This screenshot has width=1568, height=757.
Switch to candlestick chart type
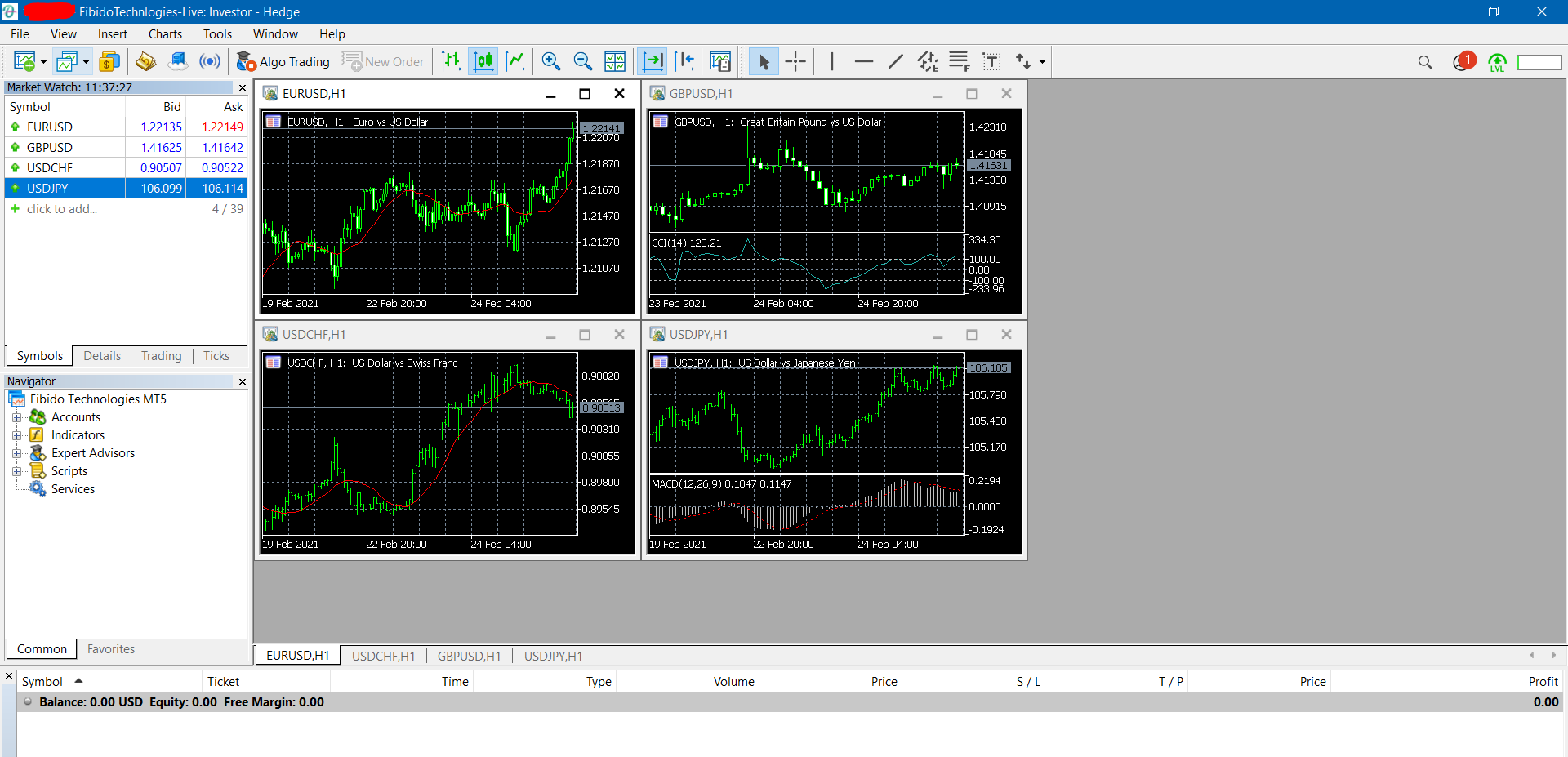coord(483,61)
